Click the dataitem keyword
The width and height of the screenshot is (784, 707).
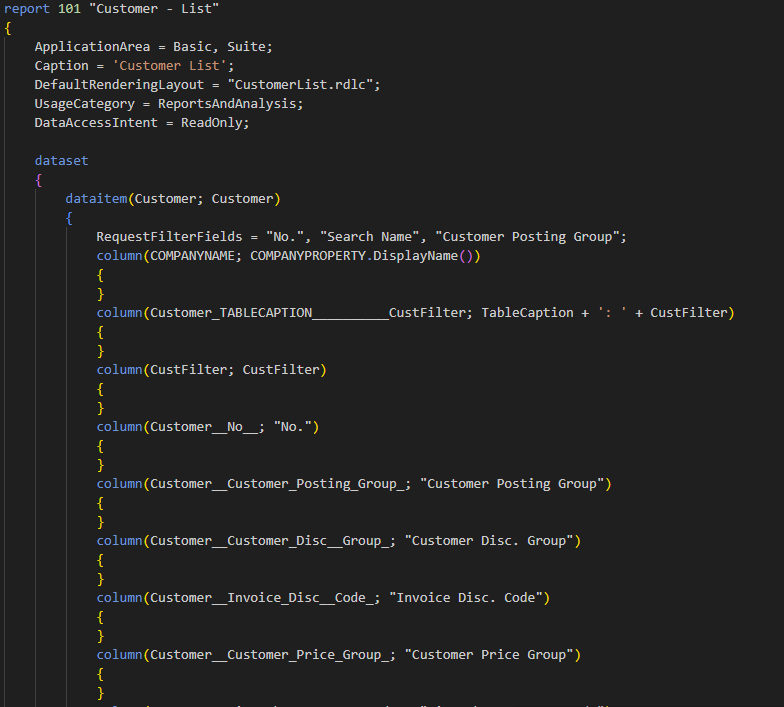coord(96,199)
